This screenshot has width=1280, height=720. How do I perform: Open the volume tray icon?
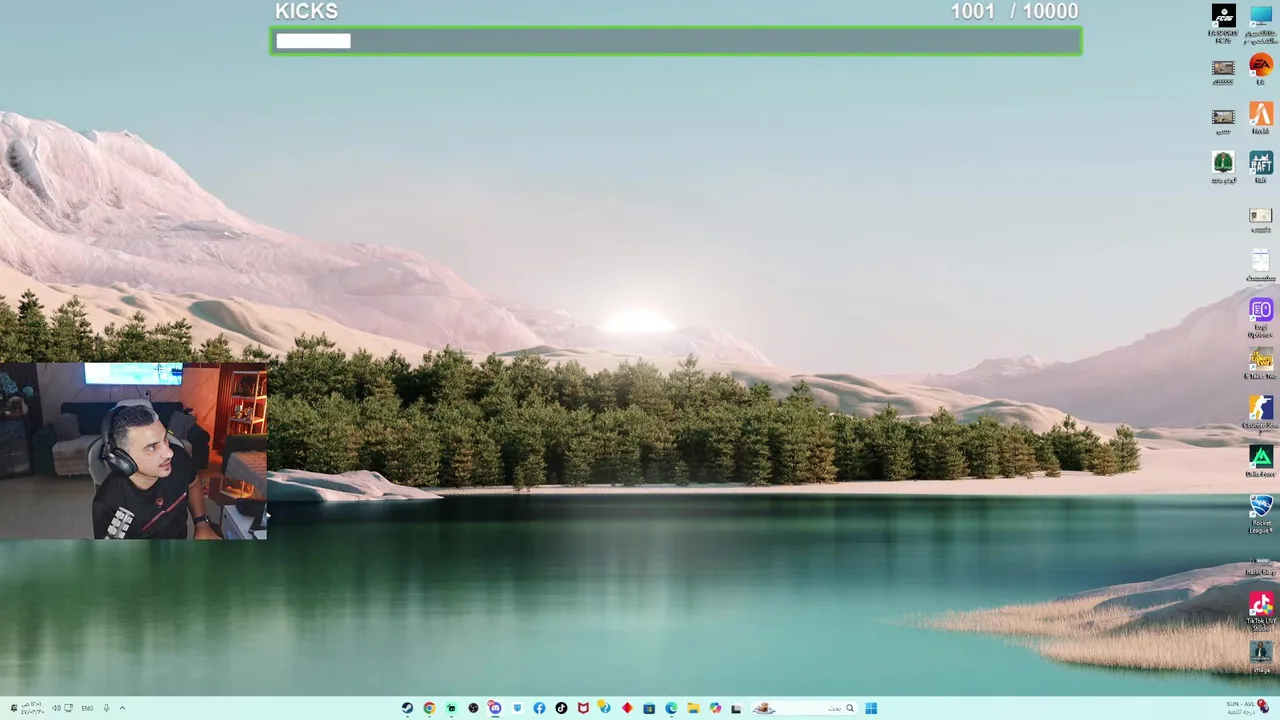pos(56,708)
